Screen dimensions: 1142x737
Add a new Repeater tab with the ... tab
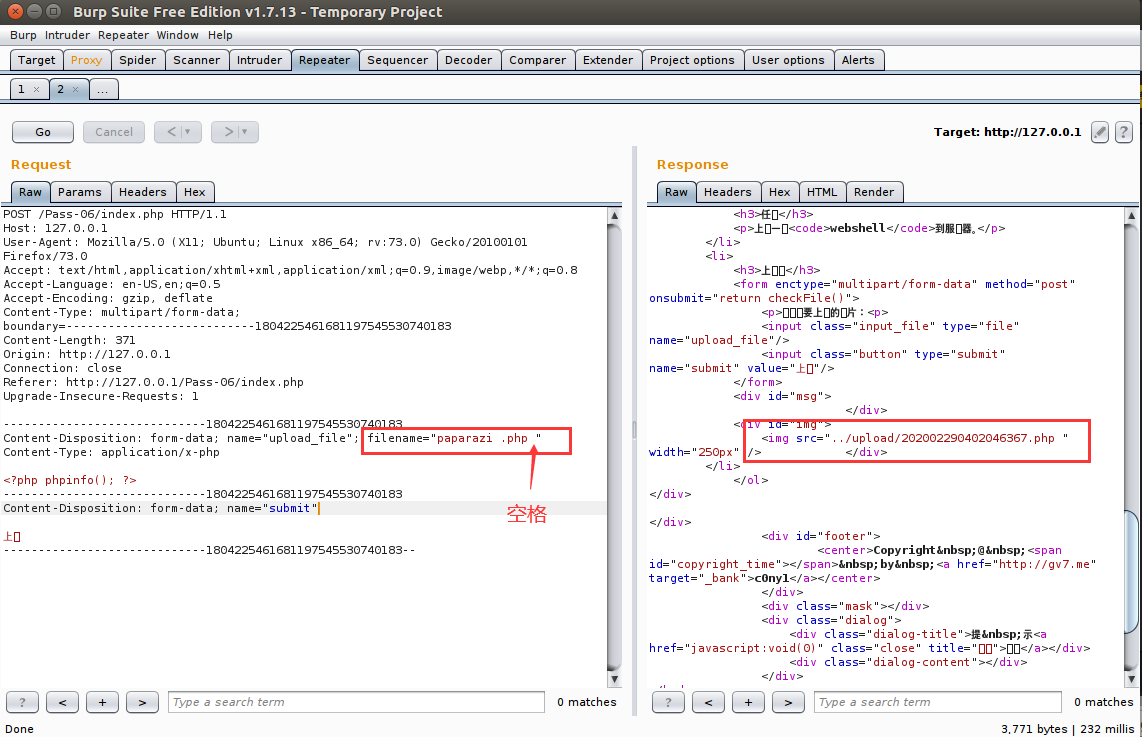[x=103, y=90]
